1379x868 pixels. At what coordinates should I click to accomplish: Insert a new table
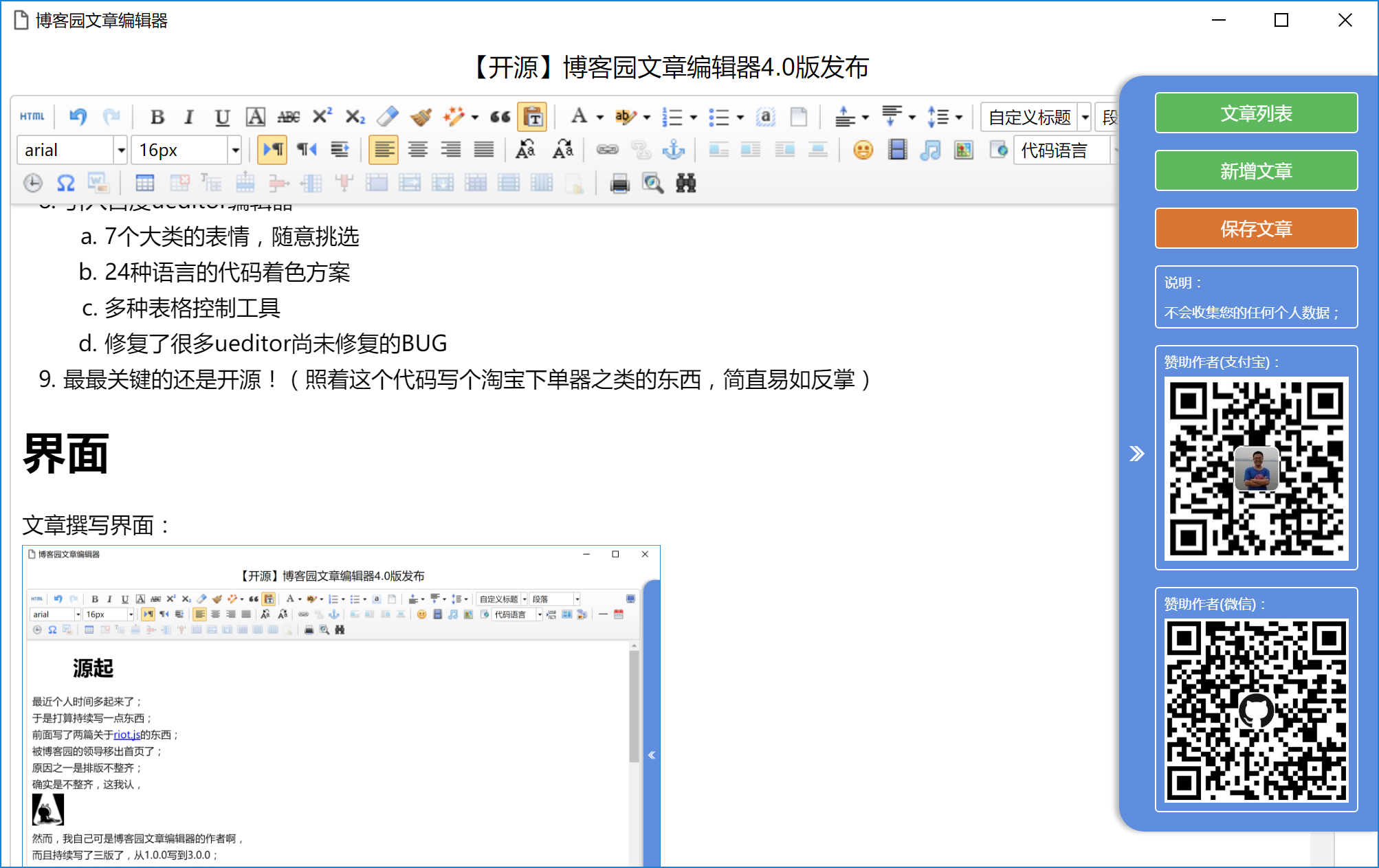145,183
